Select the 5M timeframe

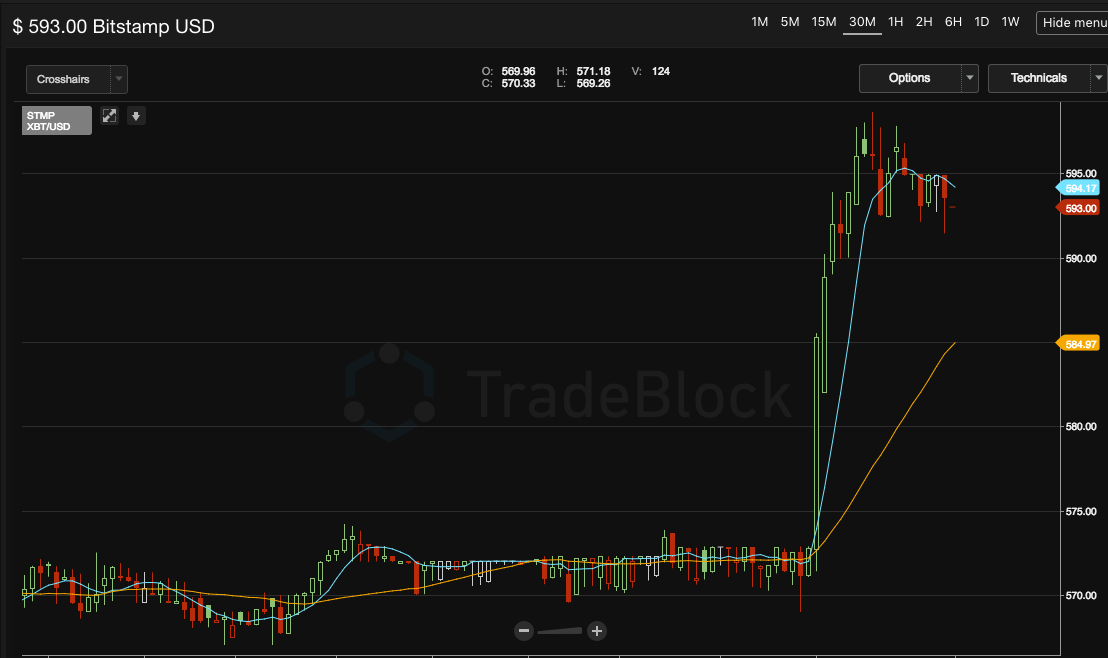tap(790, 22)
